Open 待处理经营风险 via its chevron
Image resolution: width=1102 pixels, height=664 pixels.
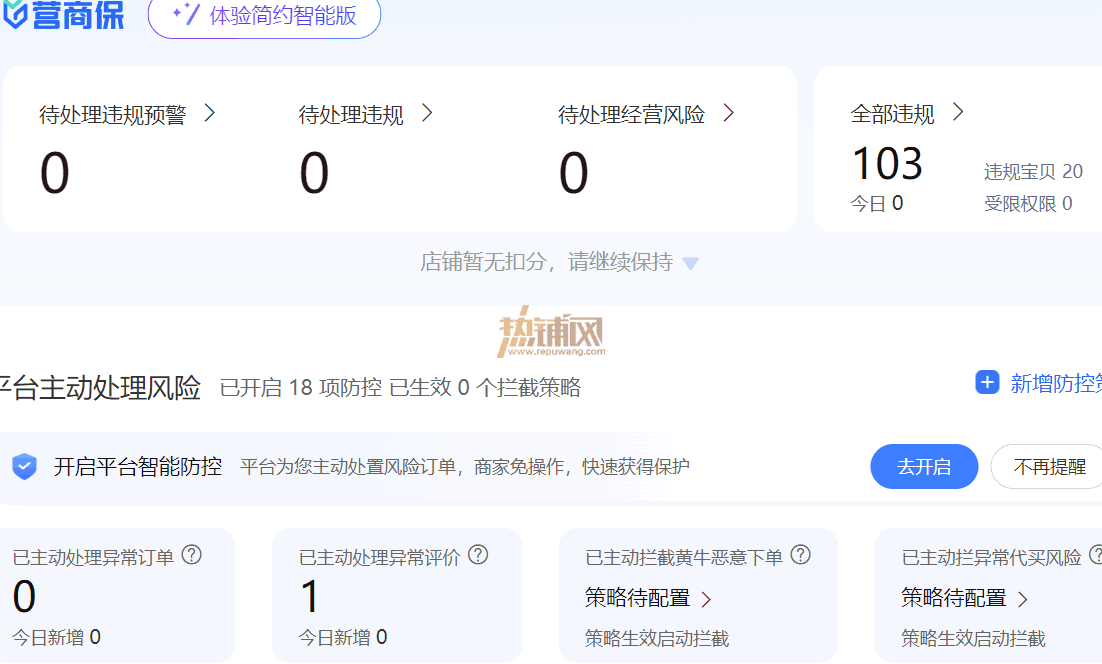pyautogui.click(x=729, y=113)
